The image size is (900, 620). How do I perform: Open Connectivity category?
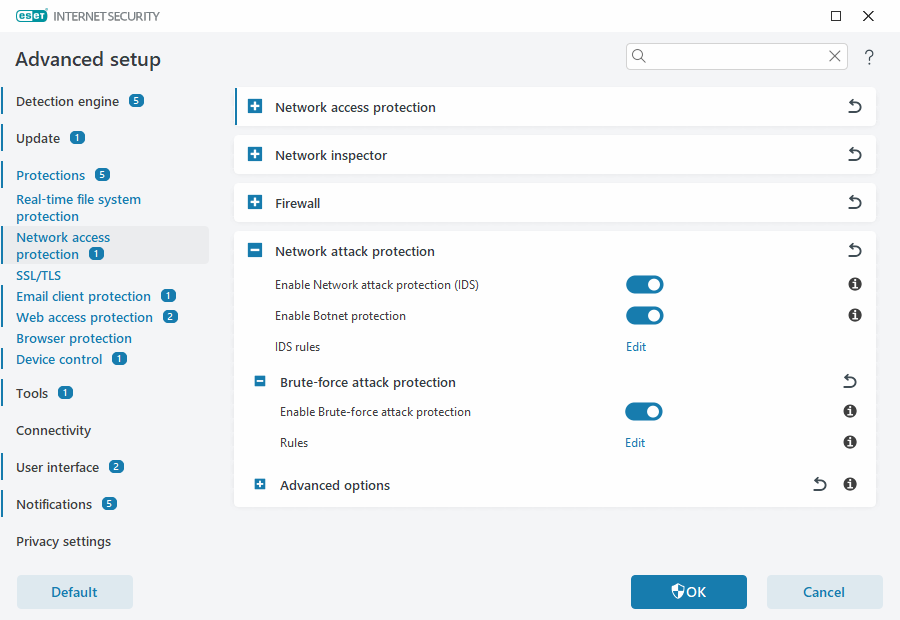click(x=53, y=431)
